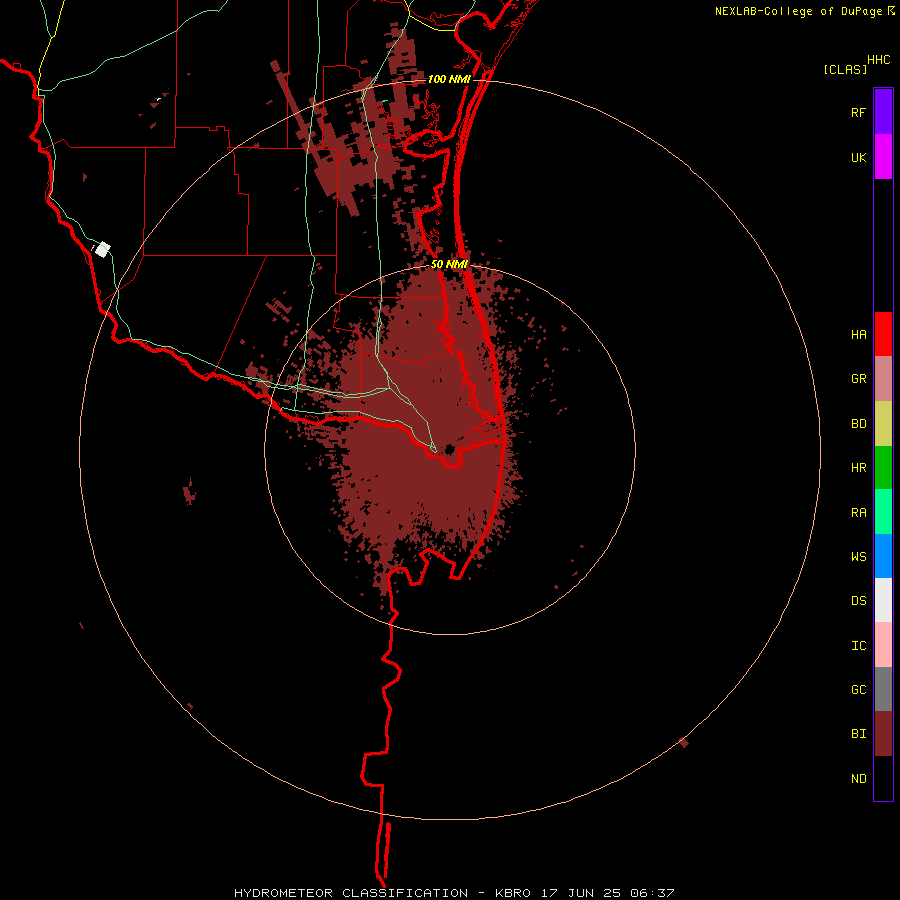Click the HA legend label
This screenshot has width=900, height=900.
[x=858, y=335]
